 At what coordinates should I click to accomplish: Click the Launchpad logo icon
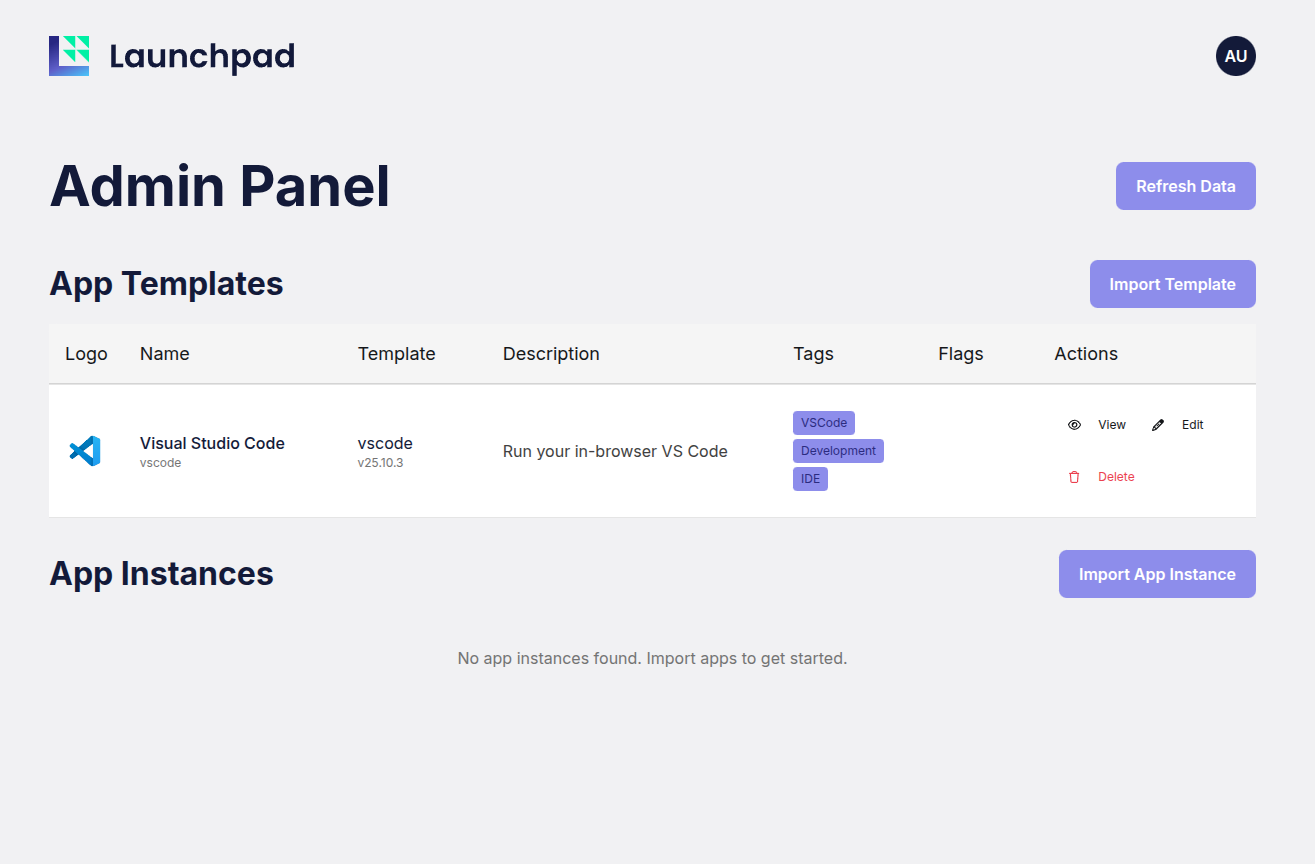(69, 56)
